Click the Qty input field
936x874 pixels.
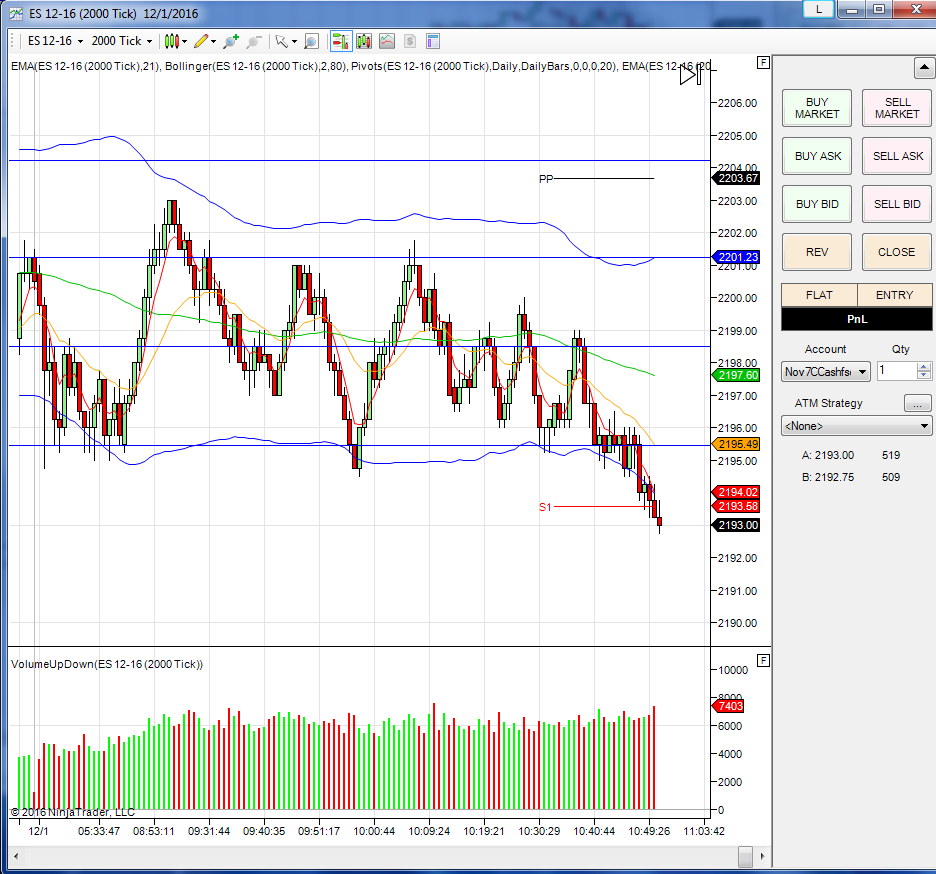tap(897, 371)
